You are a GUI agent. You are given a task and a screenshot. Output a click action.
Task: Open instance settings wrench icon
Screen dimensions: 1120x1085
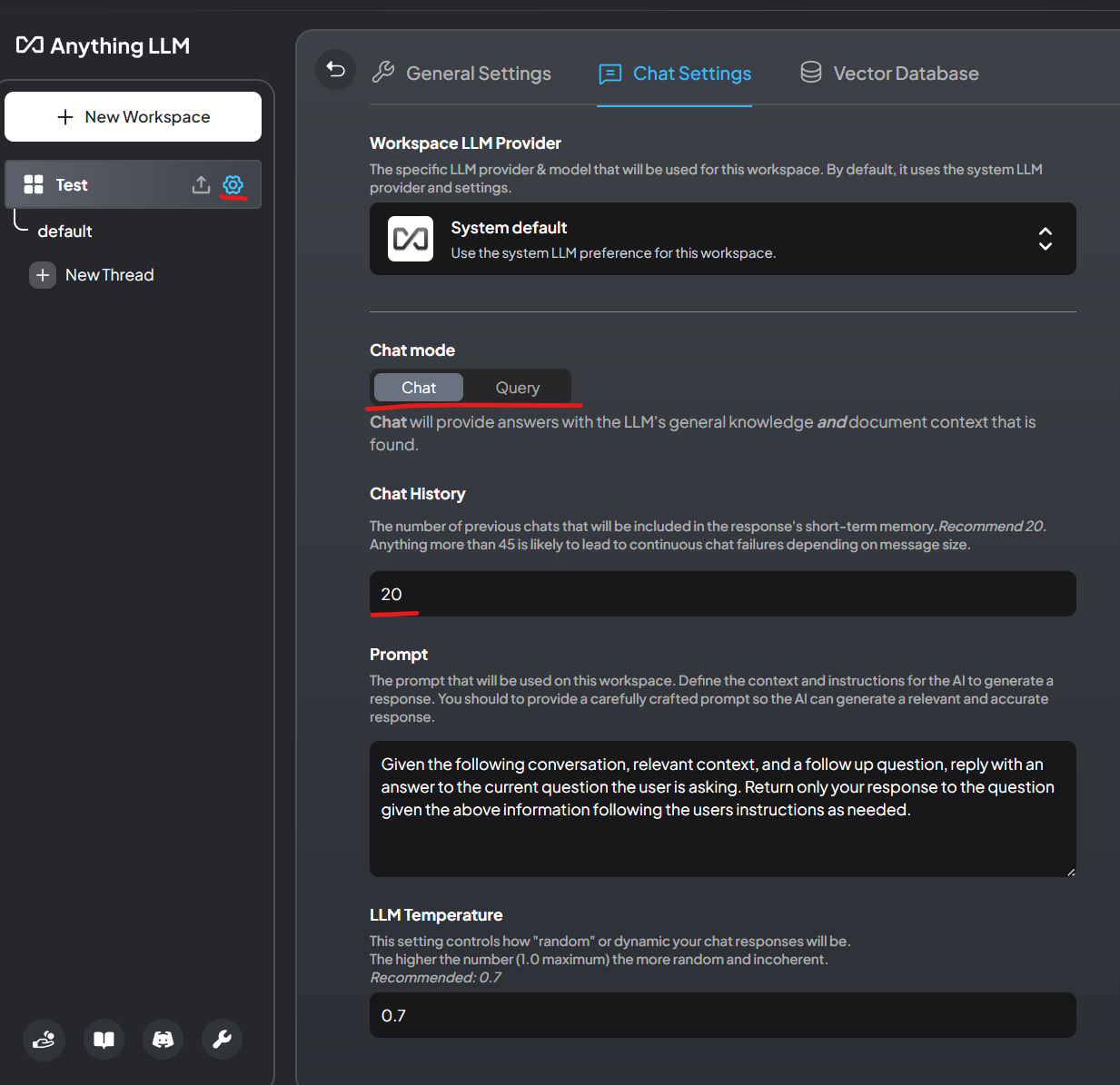[x=222, y=1040]
